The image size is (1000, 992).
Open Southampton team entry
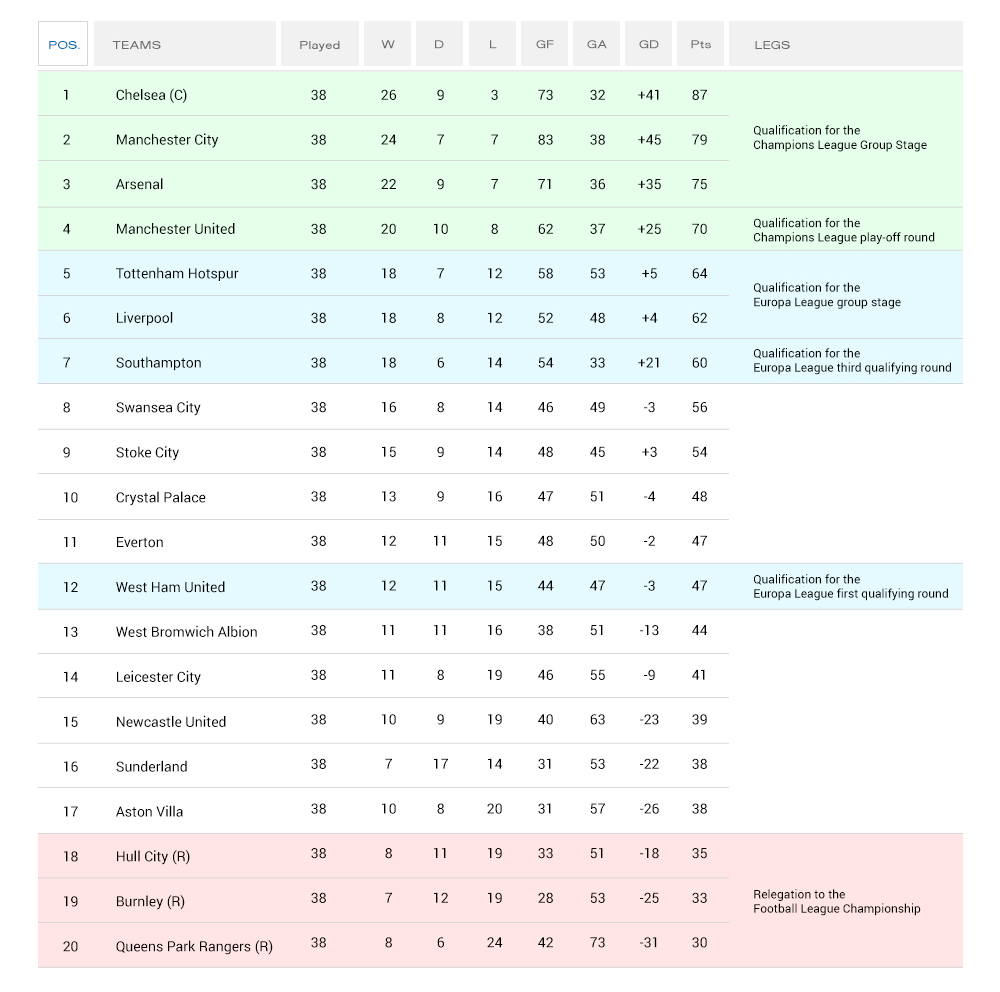point(158,363)
